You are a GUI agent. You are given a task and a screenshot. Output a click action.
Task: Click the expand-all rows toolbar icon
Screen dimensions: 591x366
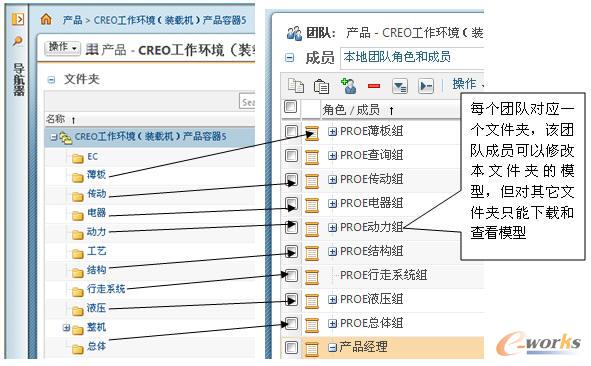pos(400,86)
